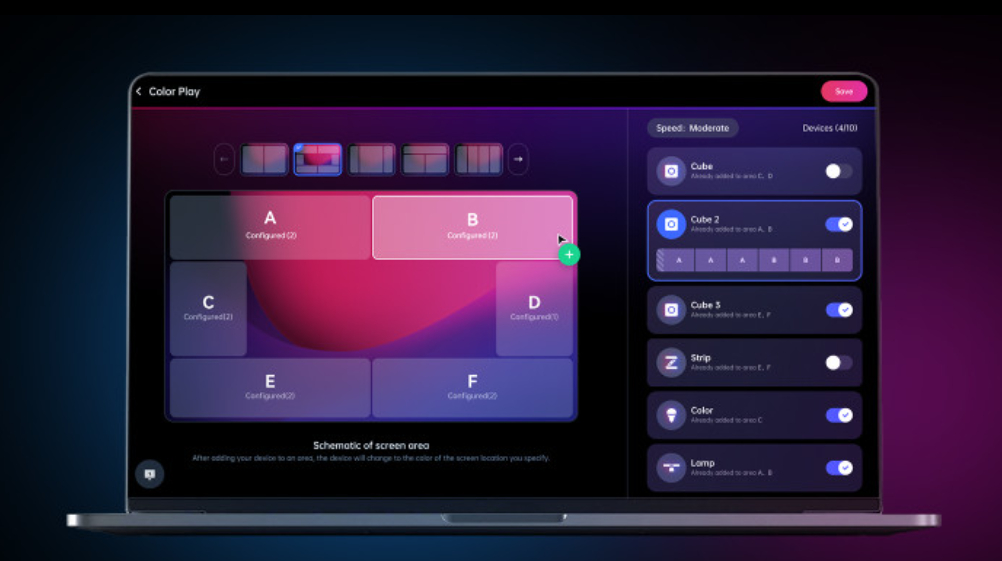
Task: Click the green plus icon on area B
Action: pos(569,255)
